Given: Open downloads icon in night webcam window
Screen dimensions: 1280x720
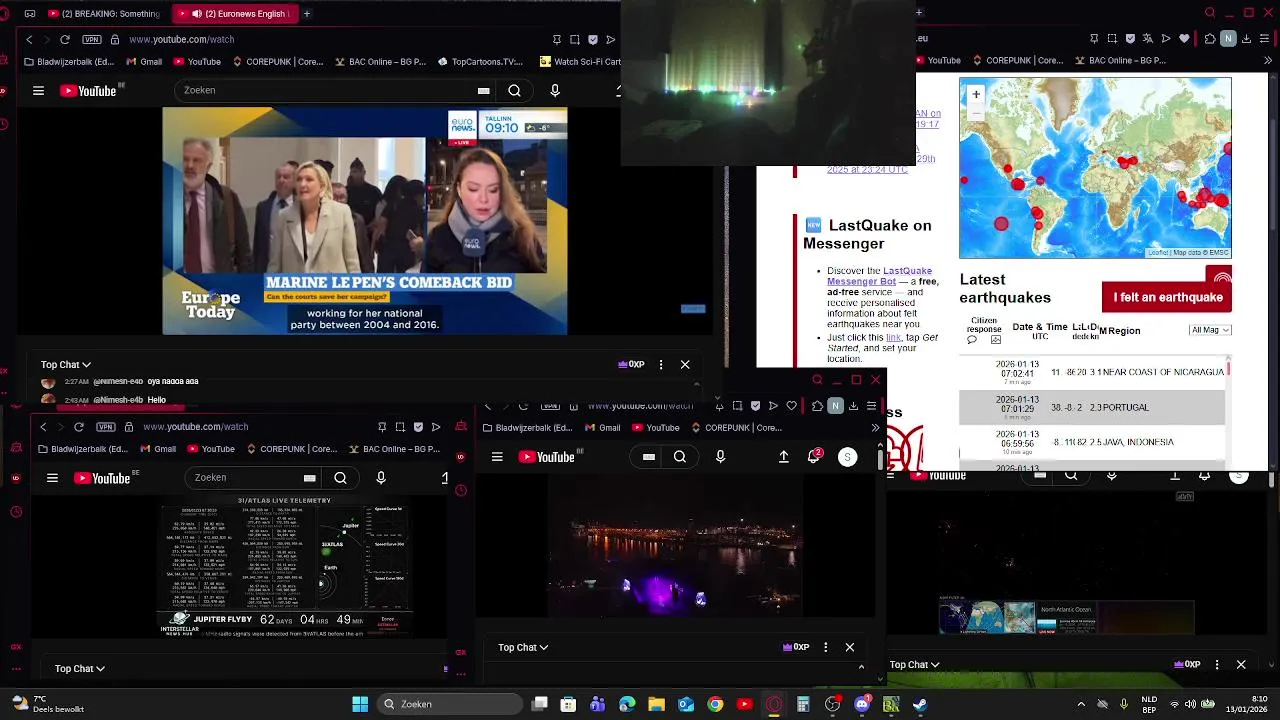Looking at the screenshot, I should point(853,406).
